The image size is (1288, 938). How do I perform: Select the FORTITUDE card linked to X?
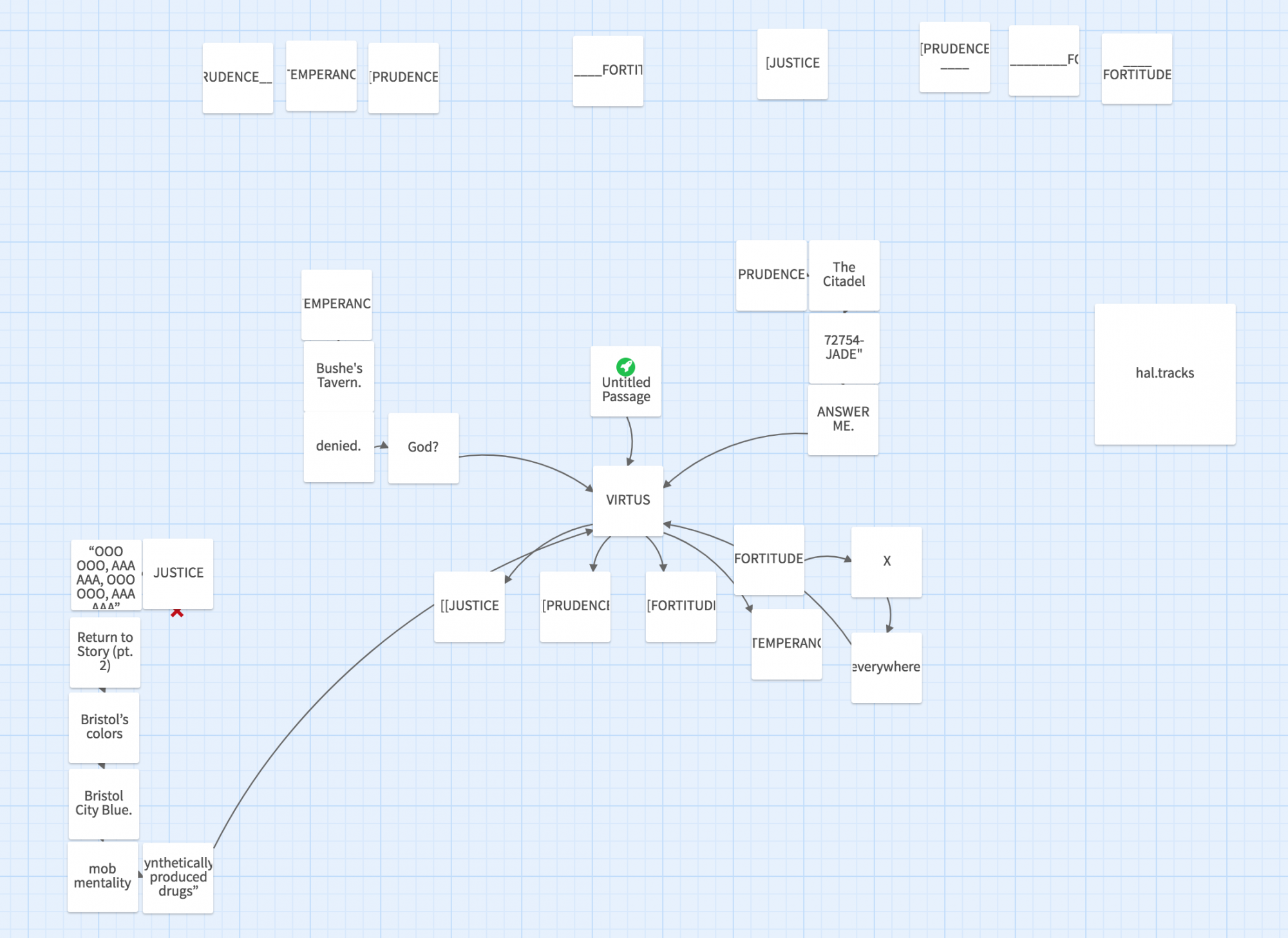coord(769,559)
